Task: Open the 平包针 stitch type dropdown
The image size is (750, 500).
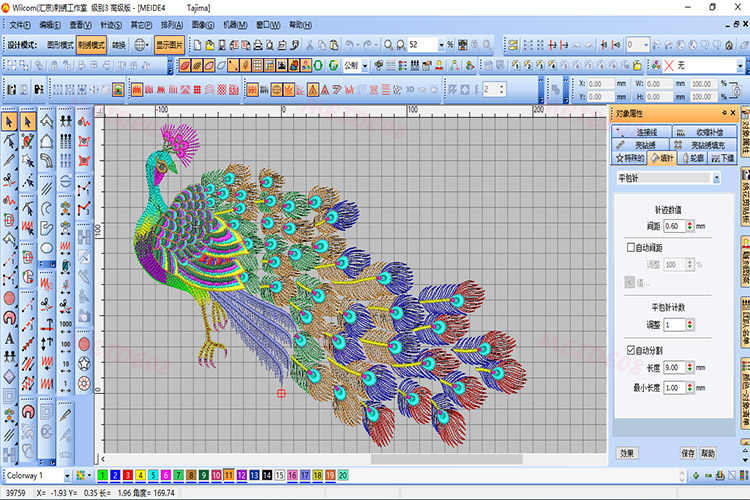Action: pos(716,178)
